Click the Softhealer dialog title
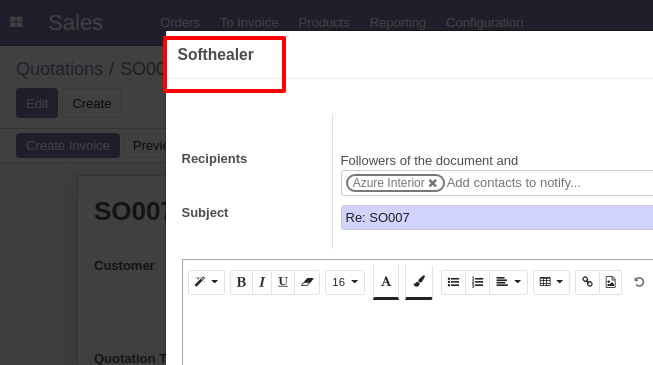Screen dimensions: 653x365 [216, 55]
